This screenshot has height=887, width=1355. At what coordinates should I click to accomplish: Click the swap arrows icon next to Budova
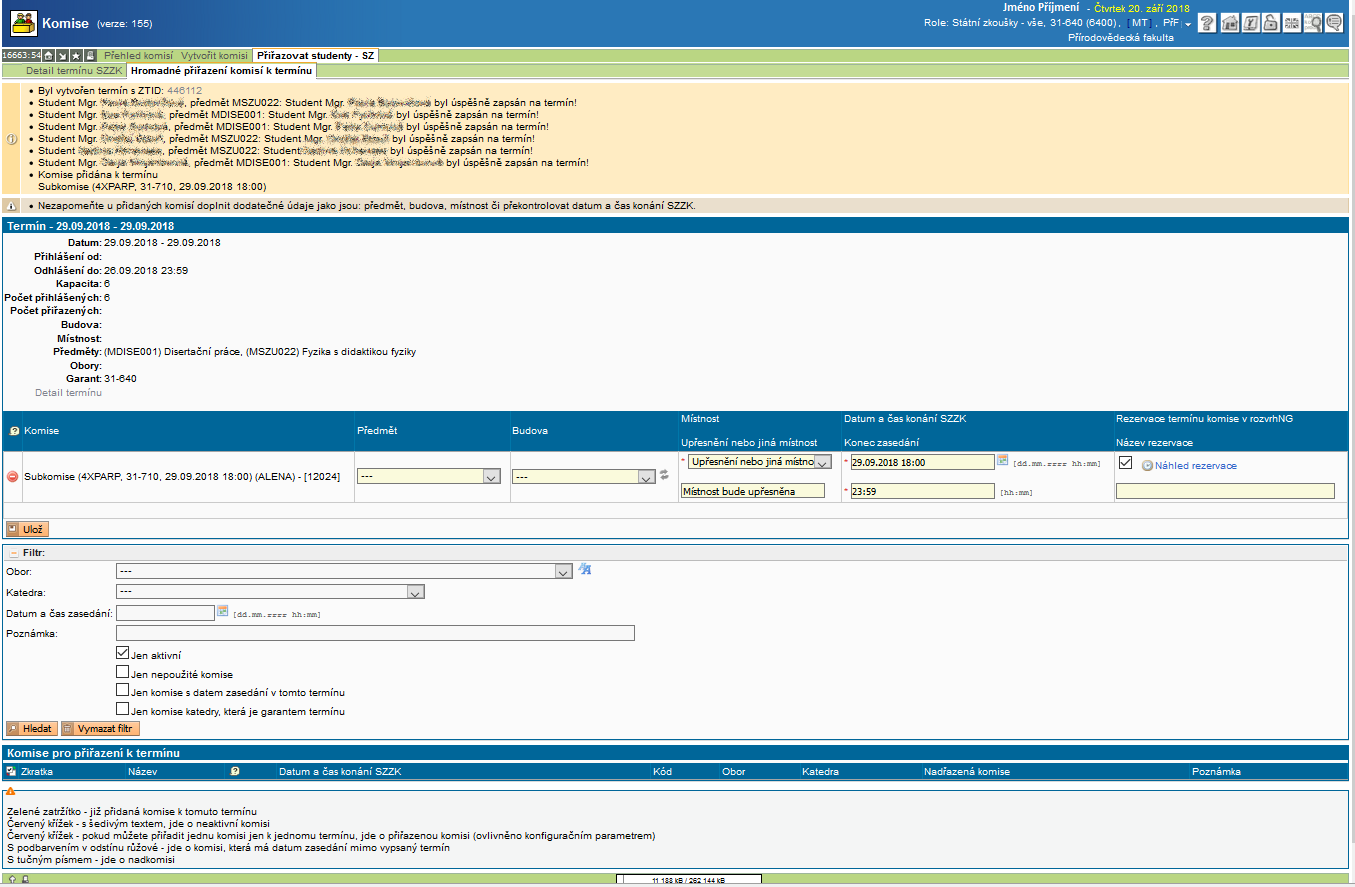coord(663,475)
